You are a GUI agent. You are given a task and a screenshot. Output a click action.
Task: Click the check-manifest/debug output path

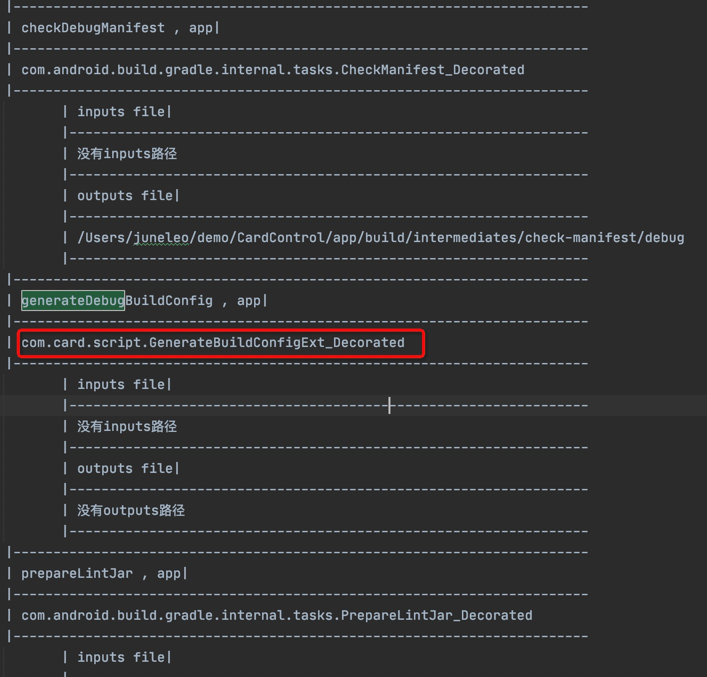pyautogui.click(x=380, y=238)
